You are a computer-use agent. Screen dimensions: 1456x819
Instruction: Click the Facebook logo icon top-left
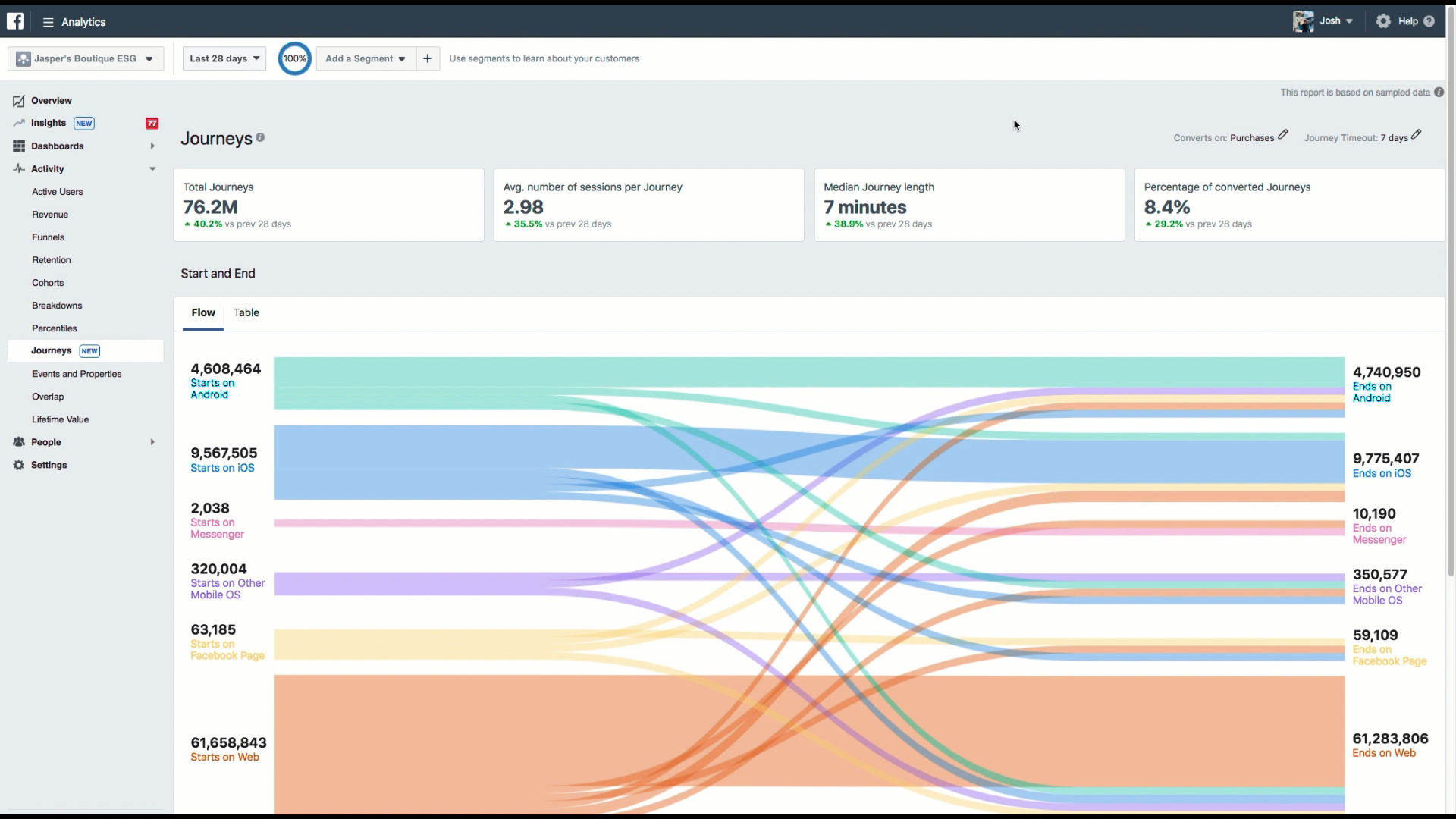coord(15,19)
